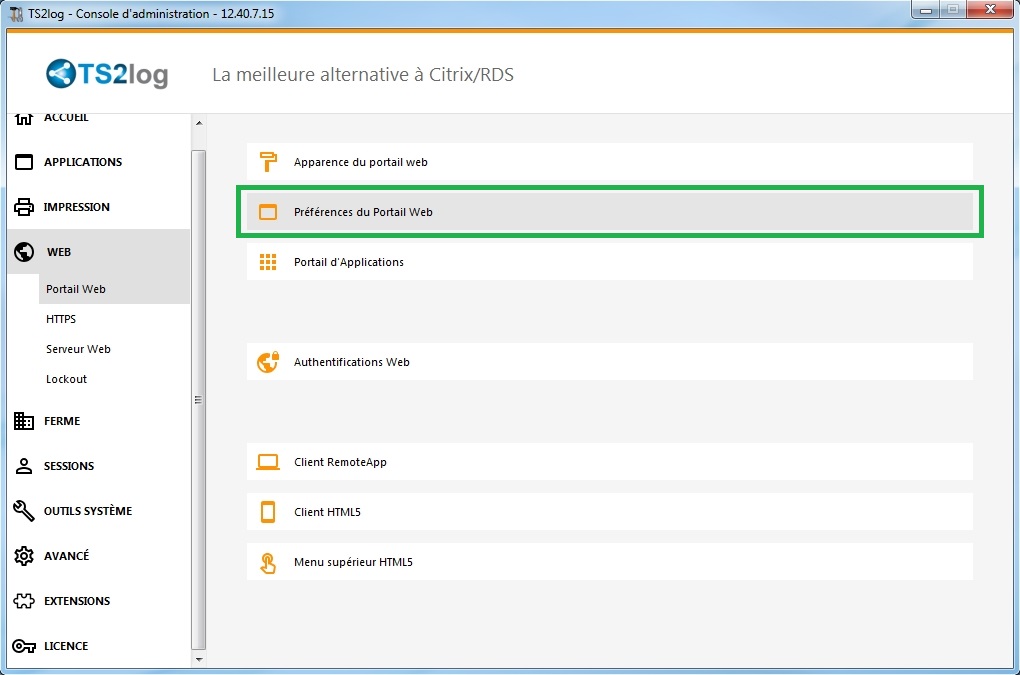1020x675 pixels.
Task: Click the printer icon beside Impression
Action: 24,207
